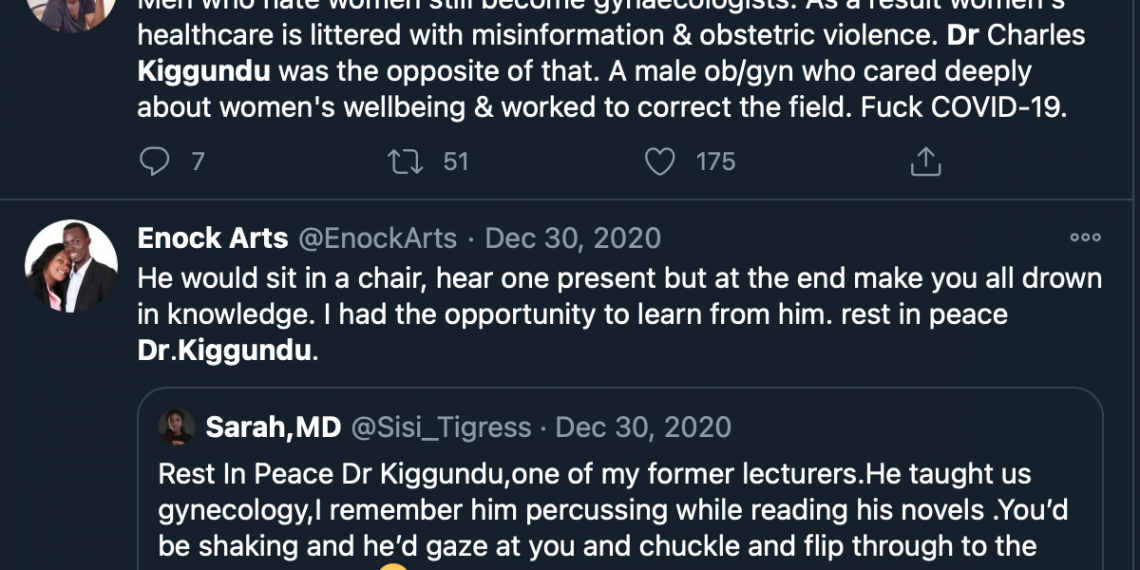The width and height of the screenshot is (1140, 570).
Task: Click the top tweet text mentioning COVID-19
Action: pyautogui.click(x=600, y=107)
